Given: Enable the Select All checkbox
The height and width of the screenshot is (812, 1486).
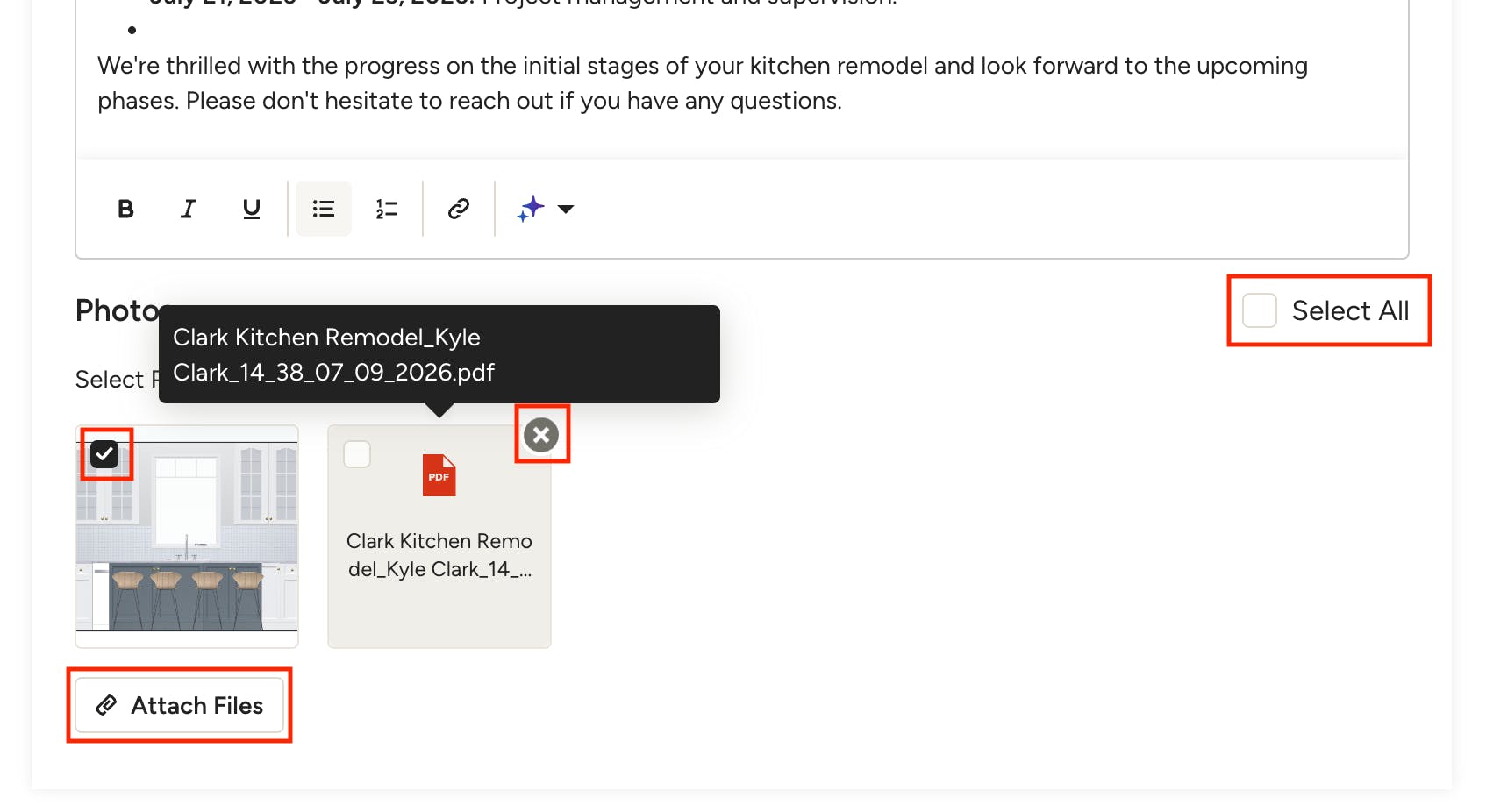Looking at the screenshot, I should tap(1260, 310).
